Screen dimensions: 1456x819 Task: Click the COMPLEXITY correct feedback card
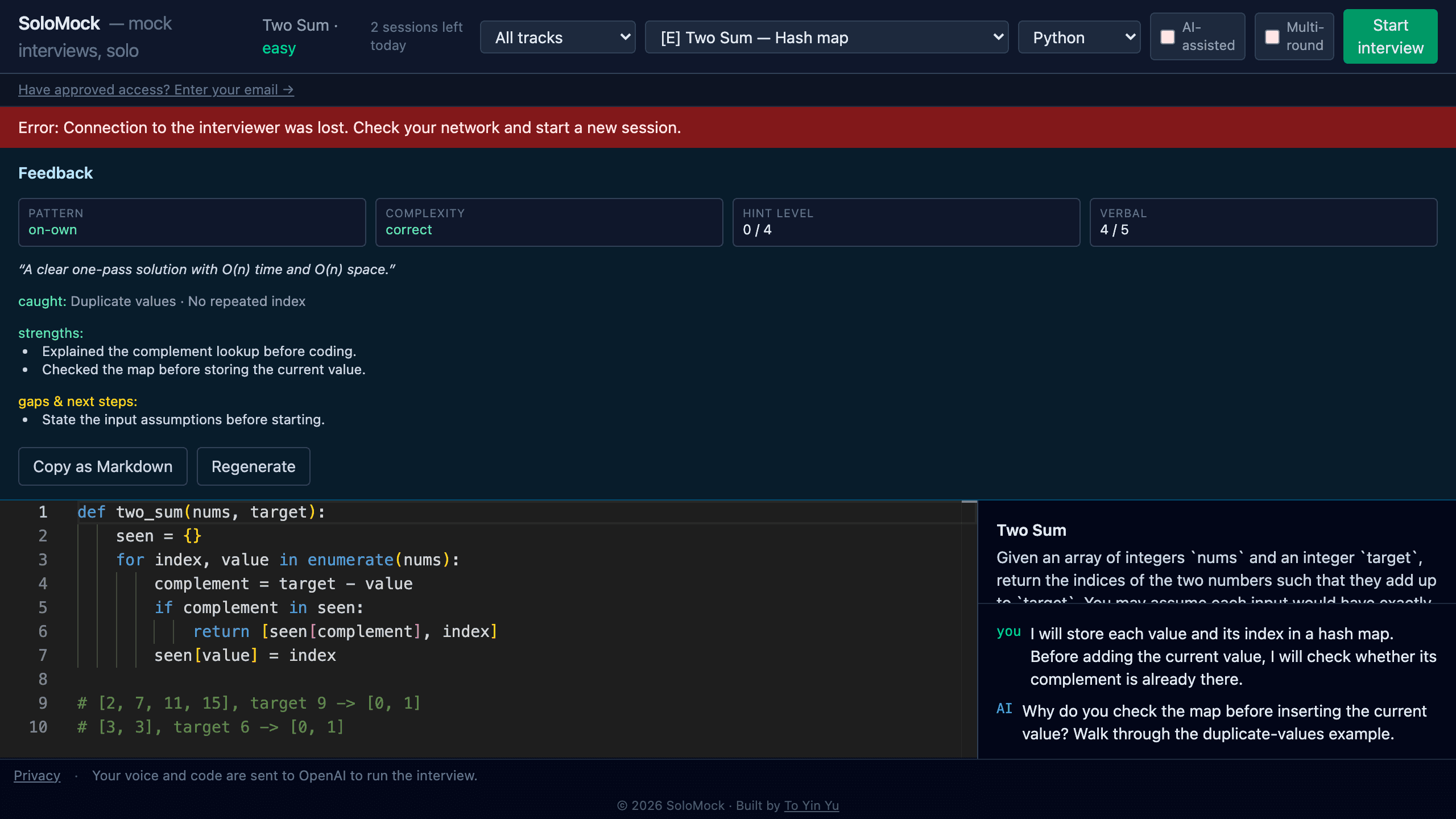(x=549, y=222)
